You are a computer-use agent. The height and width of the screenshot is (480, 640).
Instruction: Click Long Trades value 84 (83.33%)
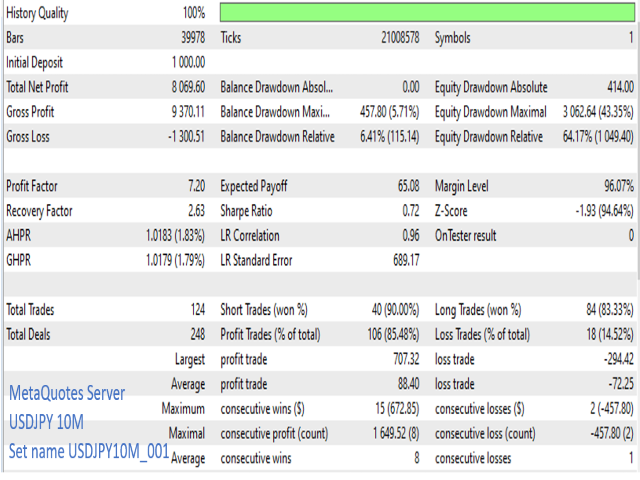(x=610, y=309)
